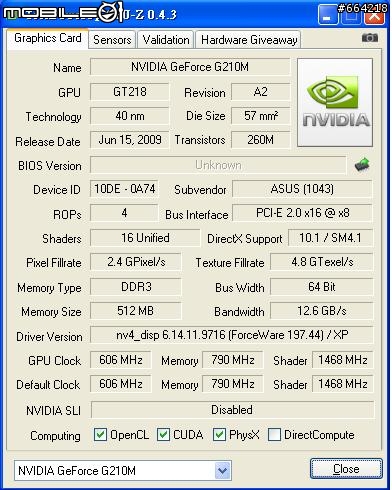Click Pixel Fillrate 2.4 GPixel/s
392x490 pixels.
coord(136,262)
